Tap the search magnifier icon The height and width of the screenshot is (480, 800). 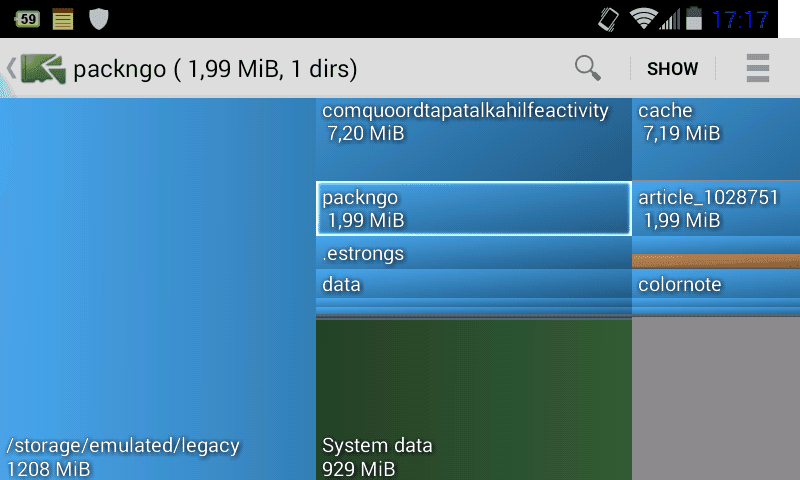[x=588, y=68]
